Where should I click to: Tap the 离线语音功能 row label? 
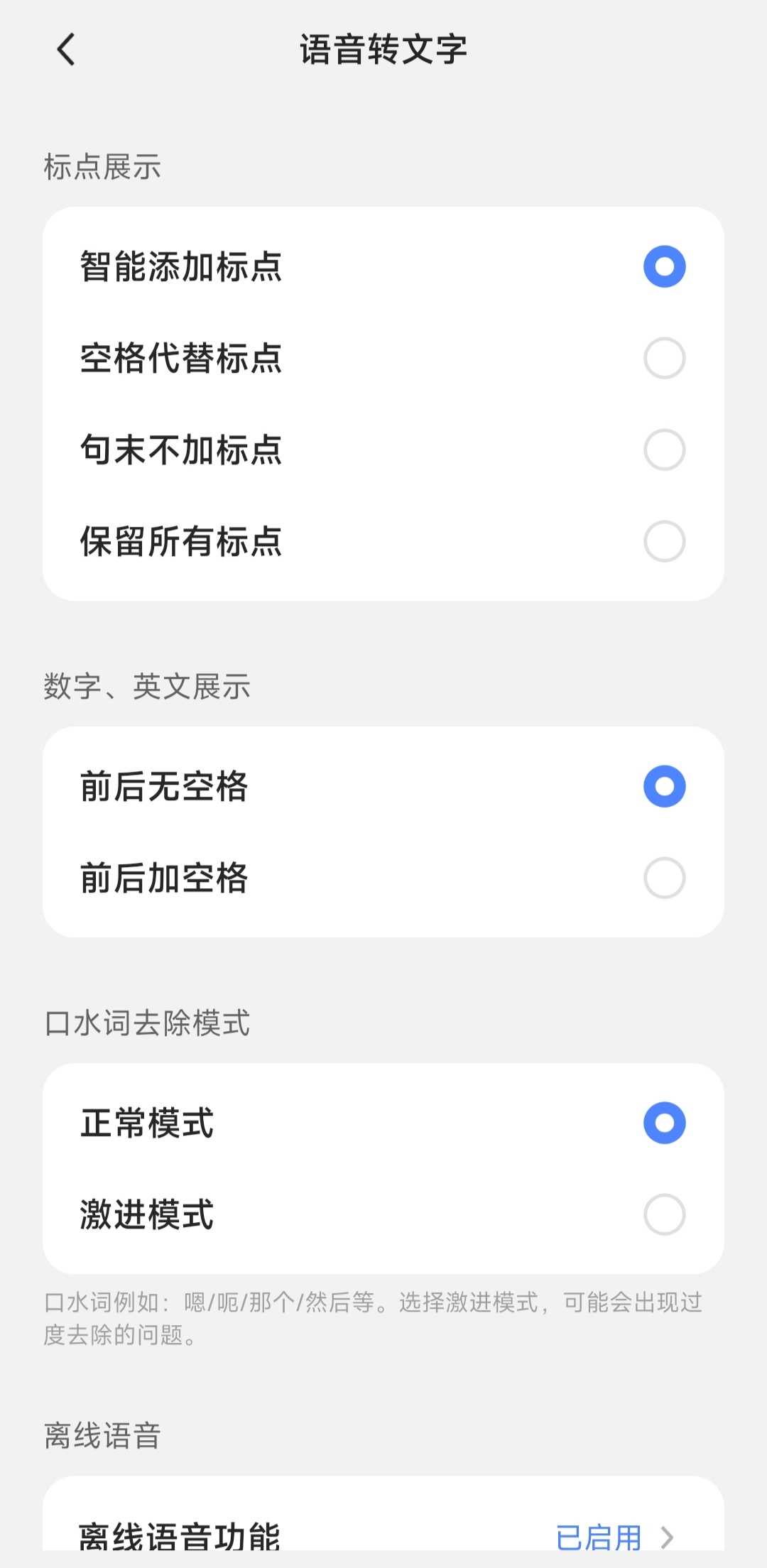coord(180,1537)
